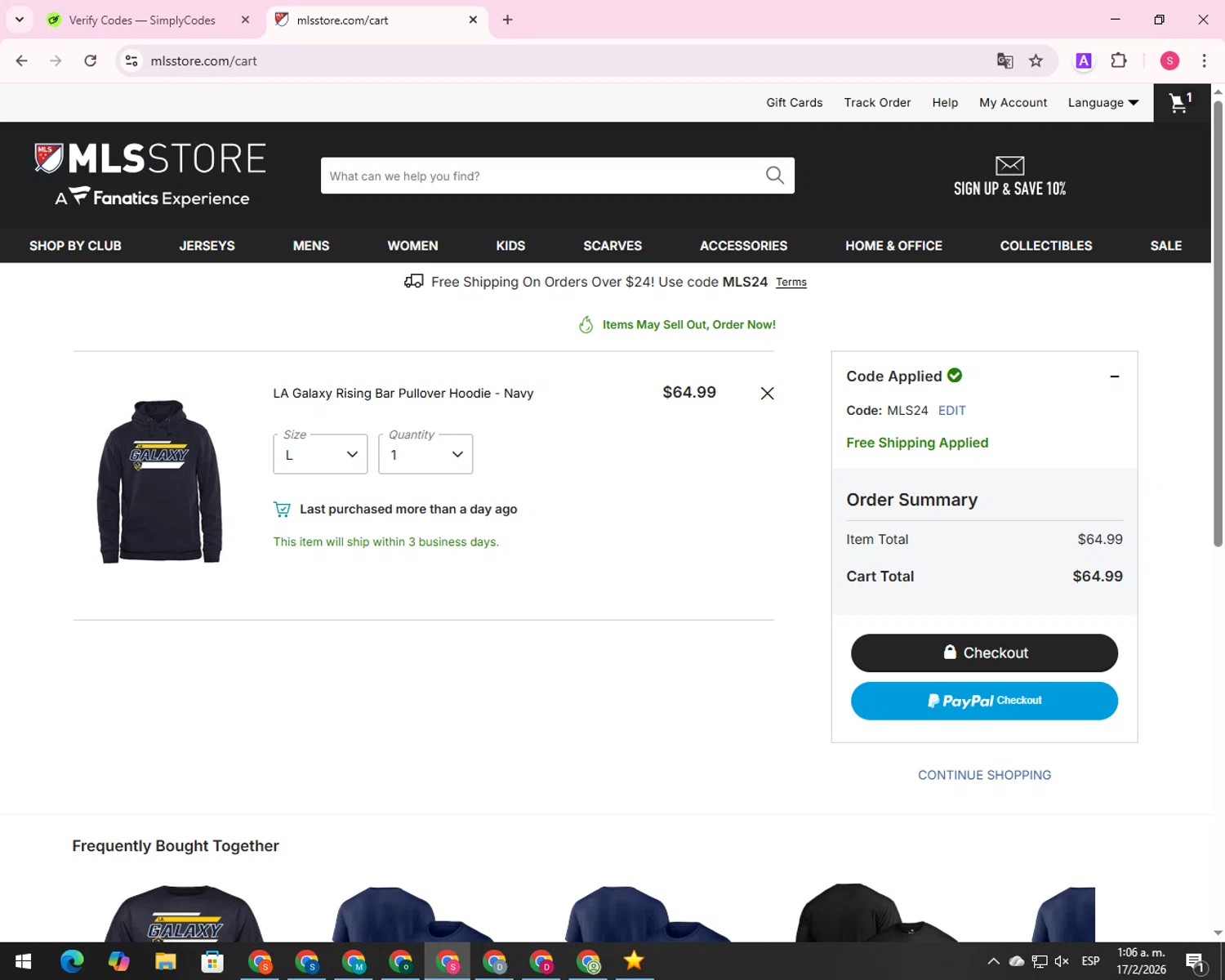1225x980 pixels.
Task: Click LA Galaxy Rising Bar Pullover Hoodie title
Action: [x=403, y=394]
